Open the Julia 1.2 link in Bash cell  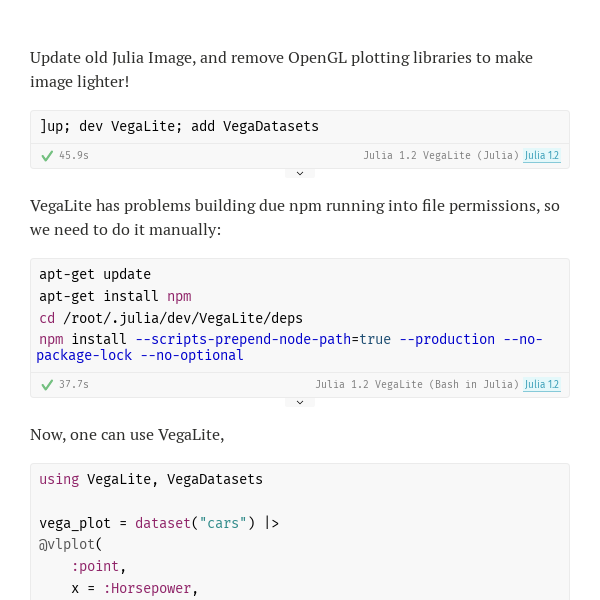point(542,384)
